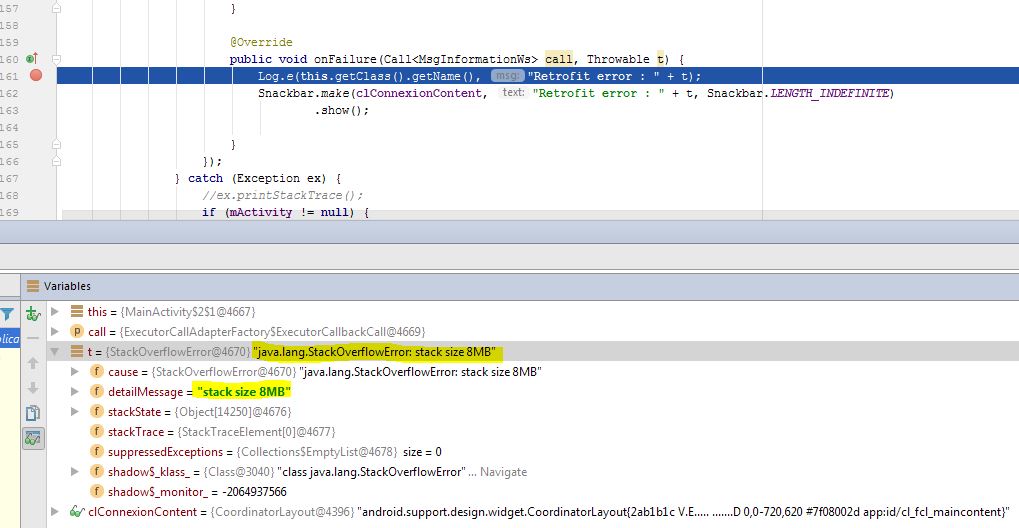Click the blue filter funnel icon
The height and width of the screenshot is (528, 1019).
(x=6, y=315)
